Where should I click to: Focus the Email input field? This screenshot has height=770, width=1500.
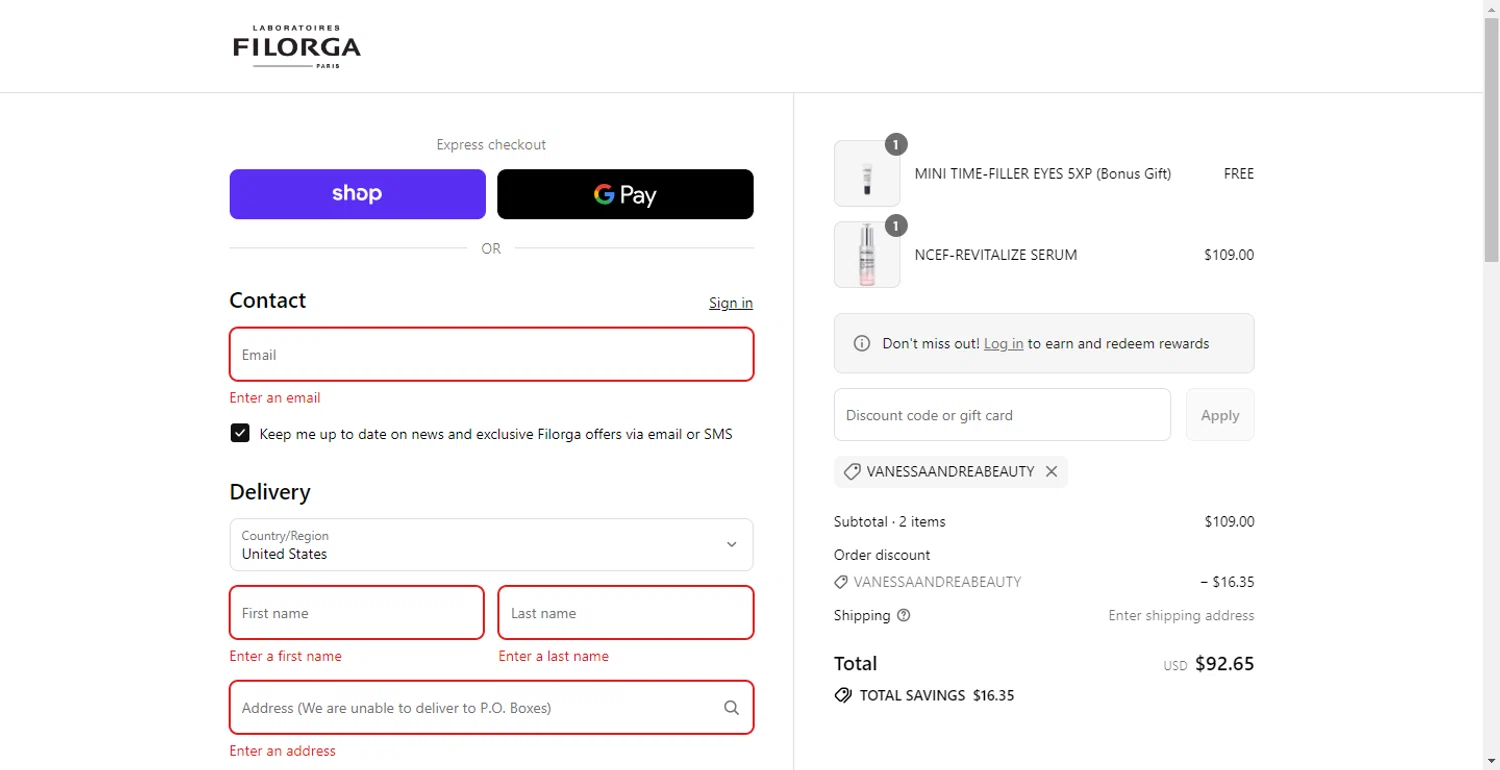click(x=491, y=354)
